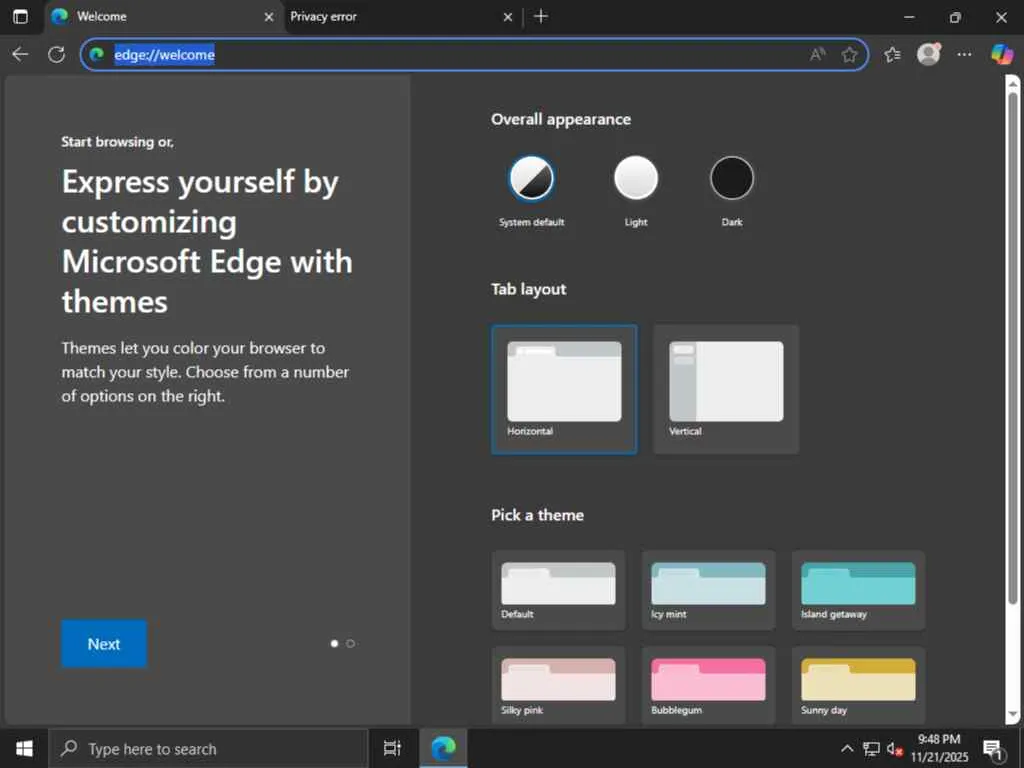Screen dimensions: 1024x768
Task: Choose the Vertical tab layout
Action: tap(726, 389)
